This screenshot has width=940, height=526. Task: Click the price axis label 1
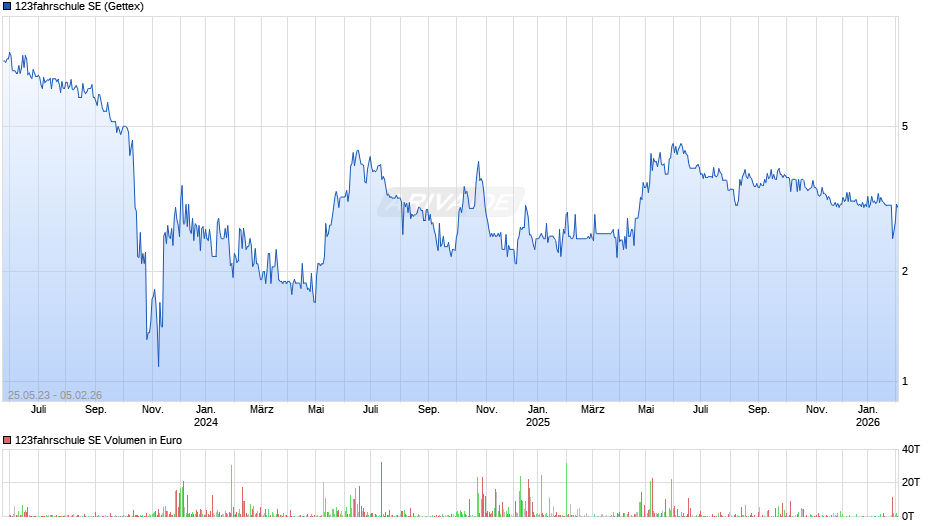click(905, 381)
